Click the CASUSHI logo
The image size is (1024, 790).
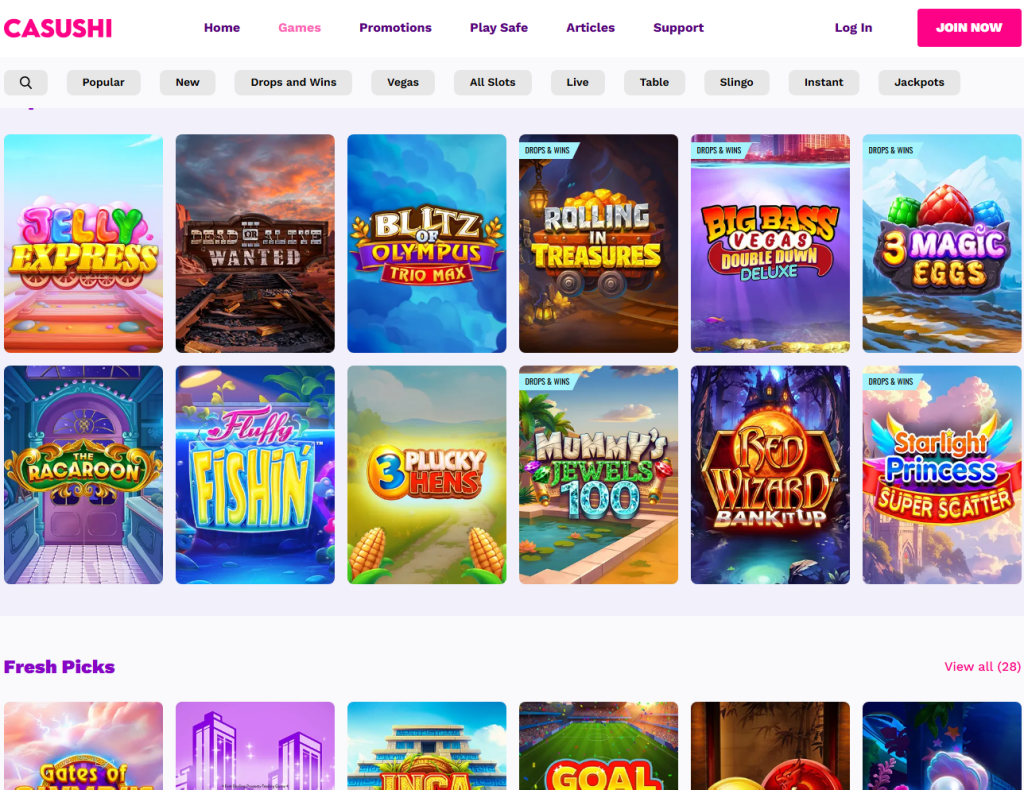pos(57,28)
